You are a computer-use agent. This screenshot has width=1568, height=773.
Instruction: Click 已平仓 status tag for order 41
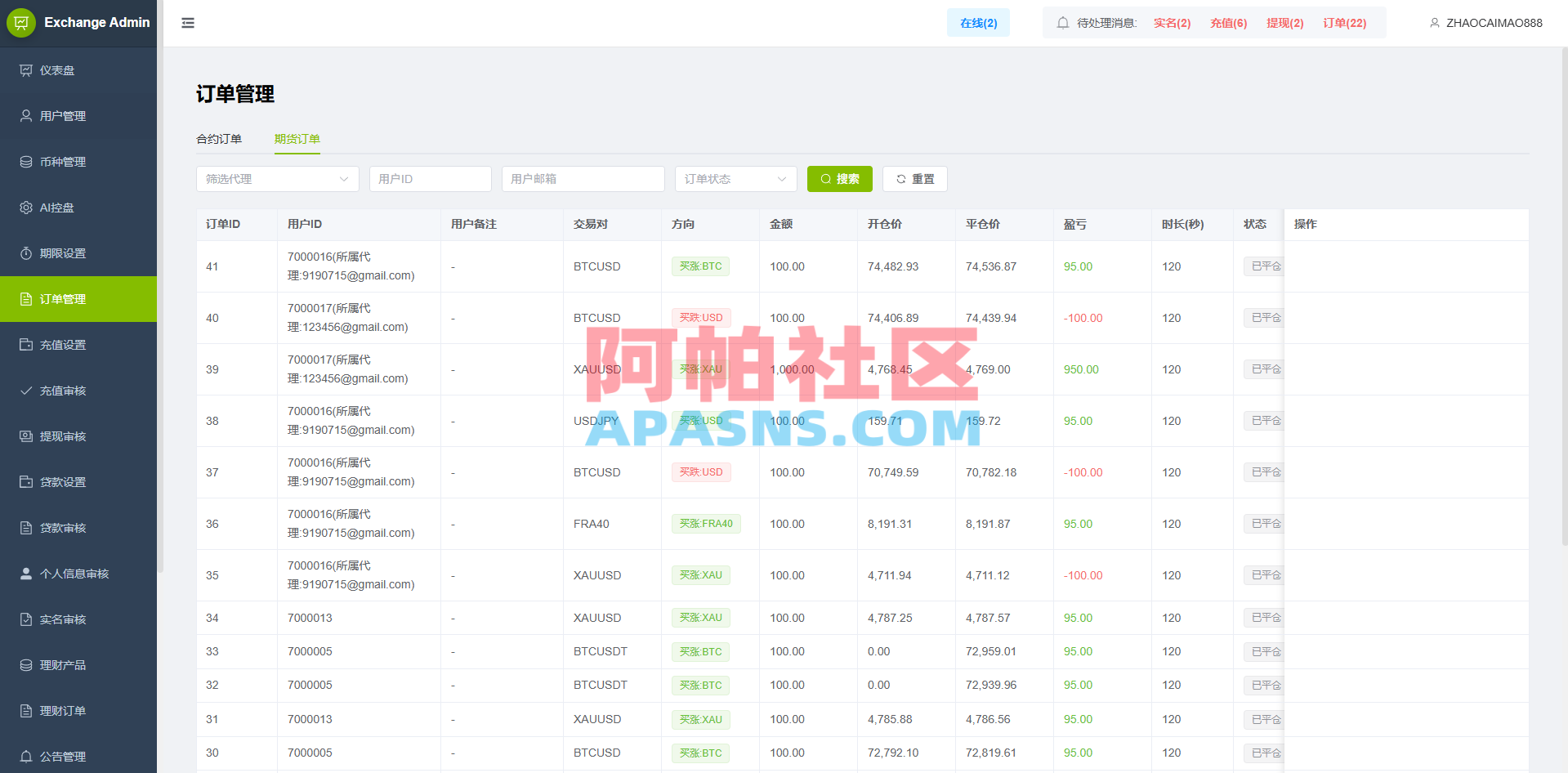click(1264, 266)
